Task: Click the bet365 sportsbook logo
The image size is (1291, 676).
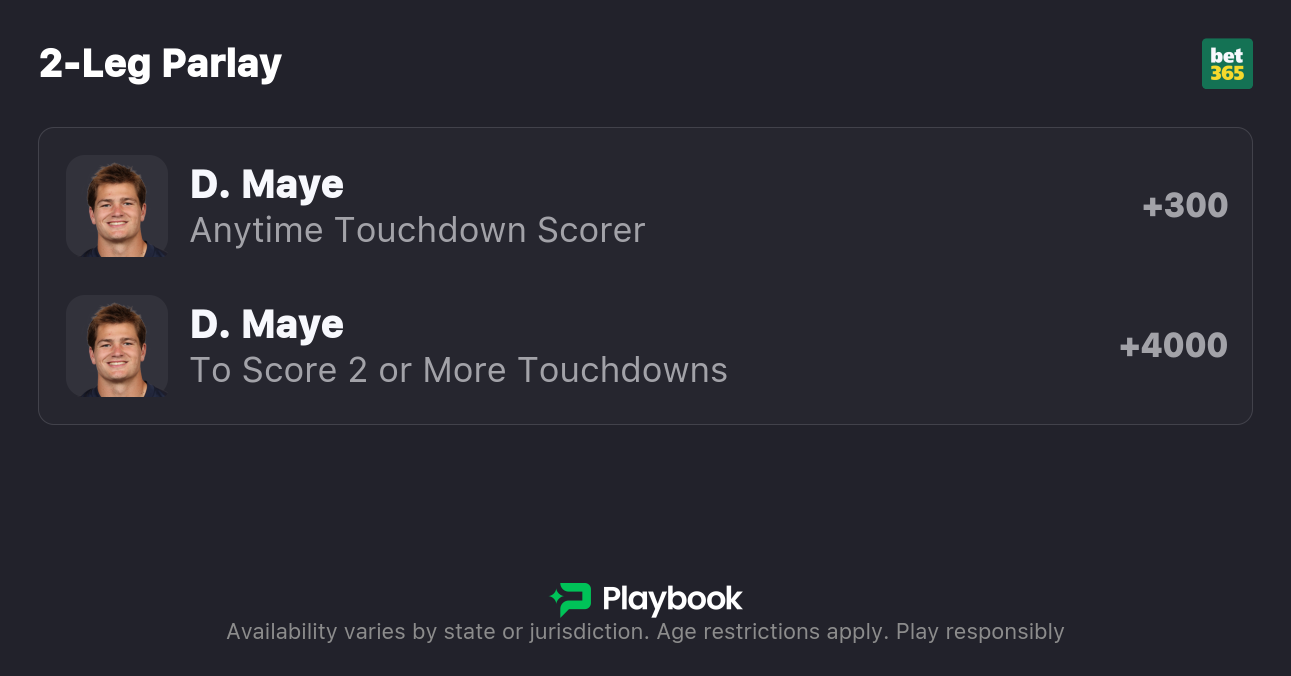Action: coord(1227,64)
